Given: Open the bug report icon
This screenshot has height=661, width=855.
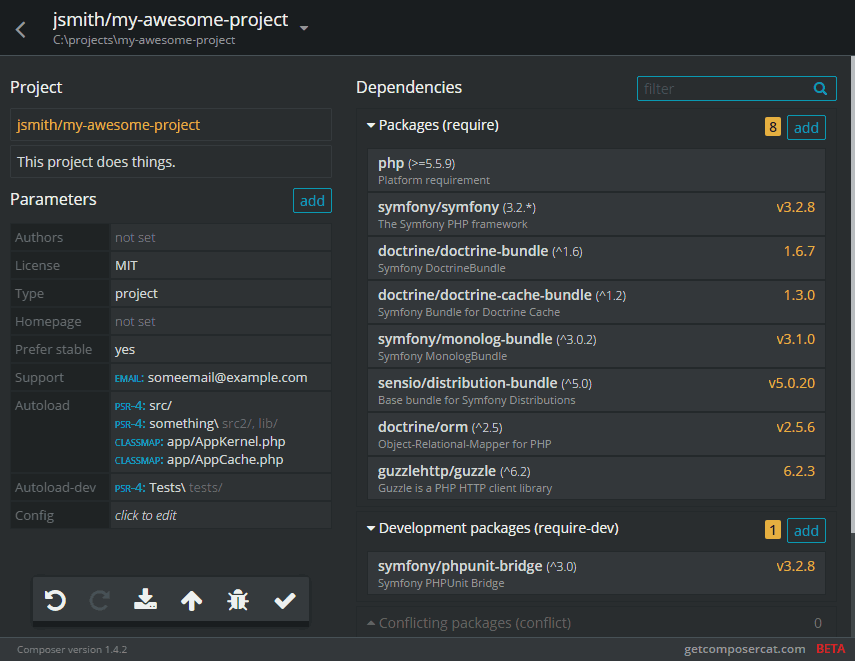Looking at the screenshot, I should point(237,600).
